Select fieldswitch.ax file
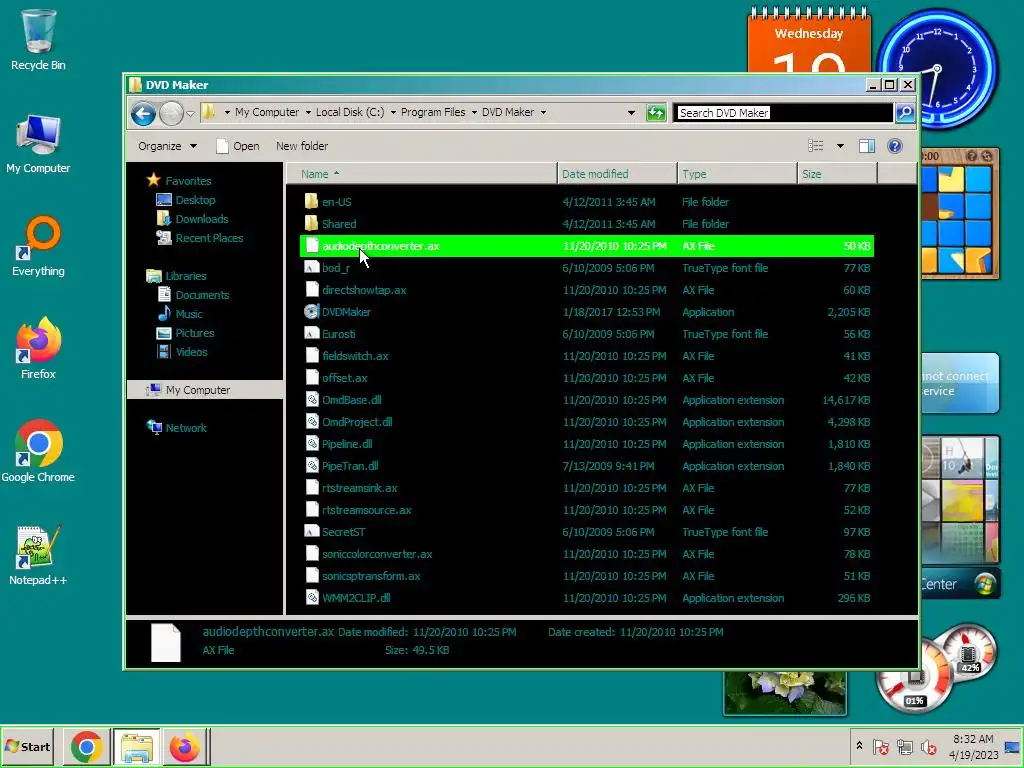 pos(347,356)
